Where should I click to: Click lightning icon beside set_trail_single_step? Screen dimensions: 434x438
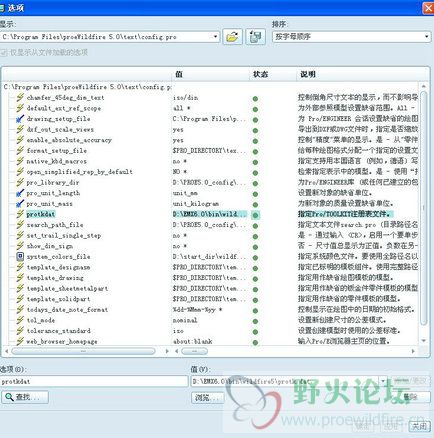click(20, 235)
